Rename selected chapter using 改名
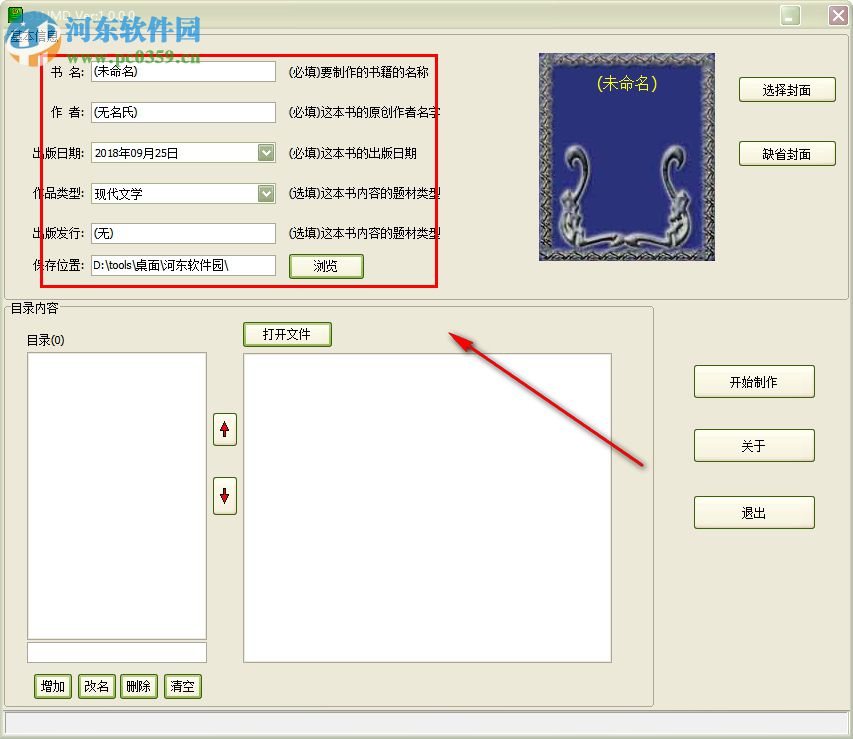853x739 pixels. [x=96, y=686]
